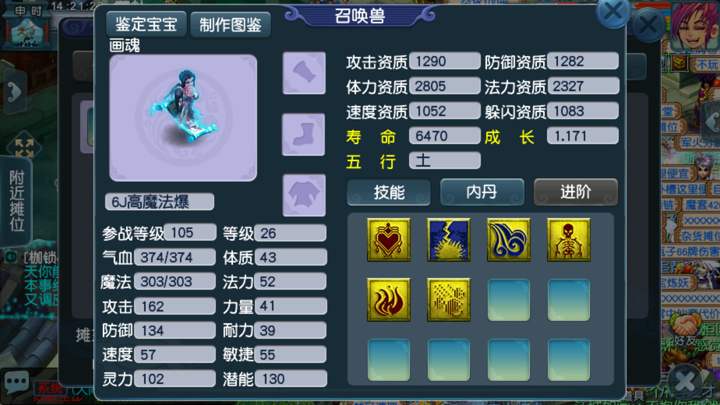Toggle the fullscreen expand arrows icon
Screen dimensions: 720x405
pyautogui.click(x=24, y=148)
